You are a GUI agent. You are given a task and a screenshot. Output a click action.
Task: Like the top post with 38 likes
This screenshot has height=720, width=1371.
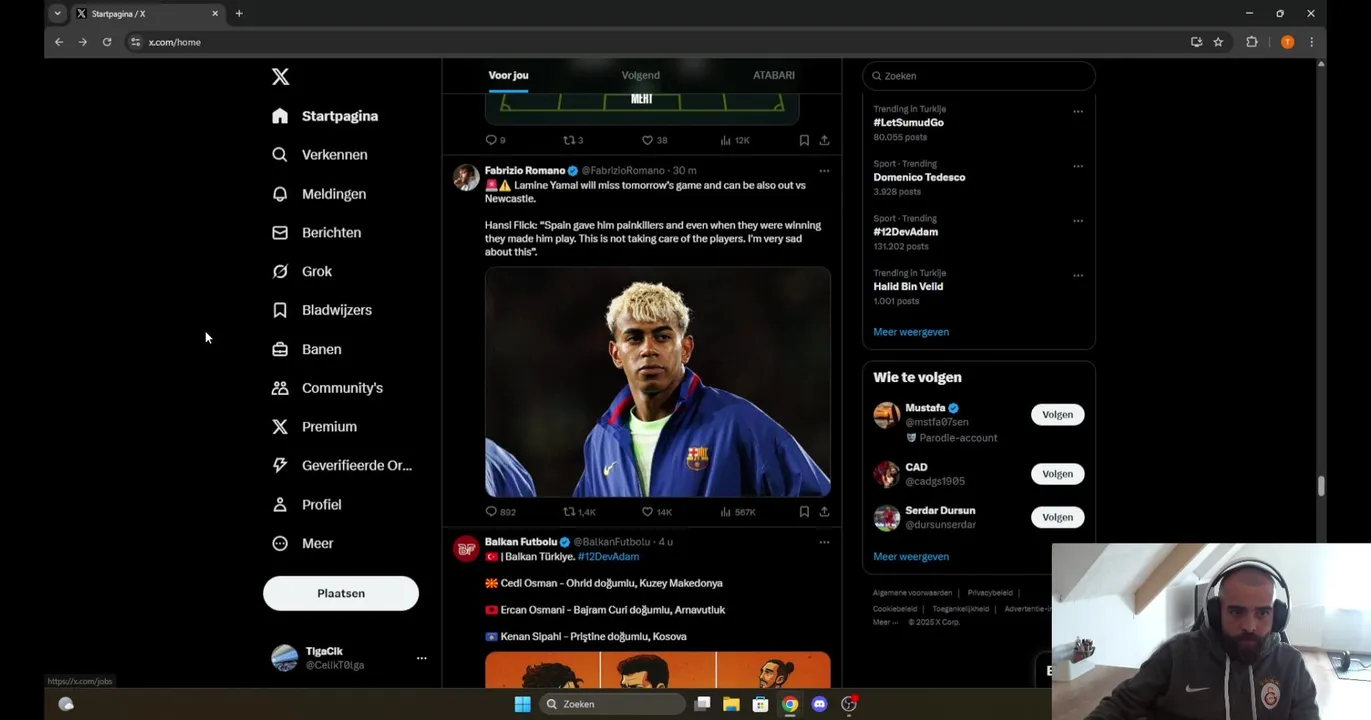click(x=654, y=140)
